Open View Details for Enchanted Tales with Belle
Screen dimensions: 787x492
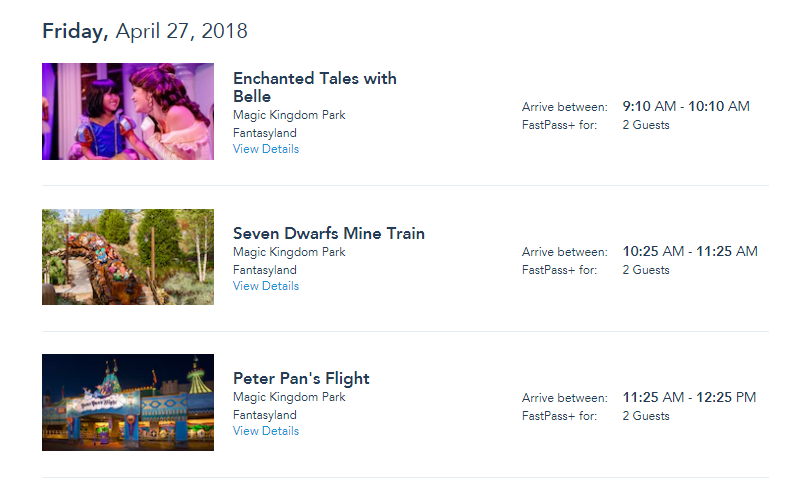(266, 149)
